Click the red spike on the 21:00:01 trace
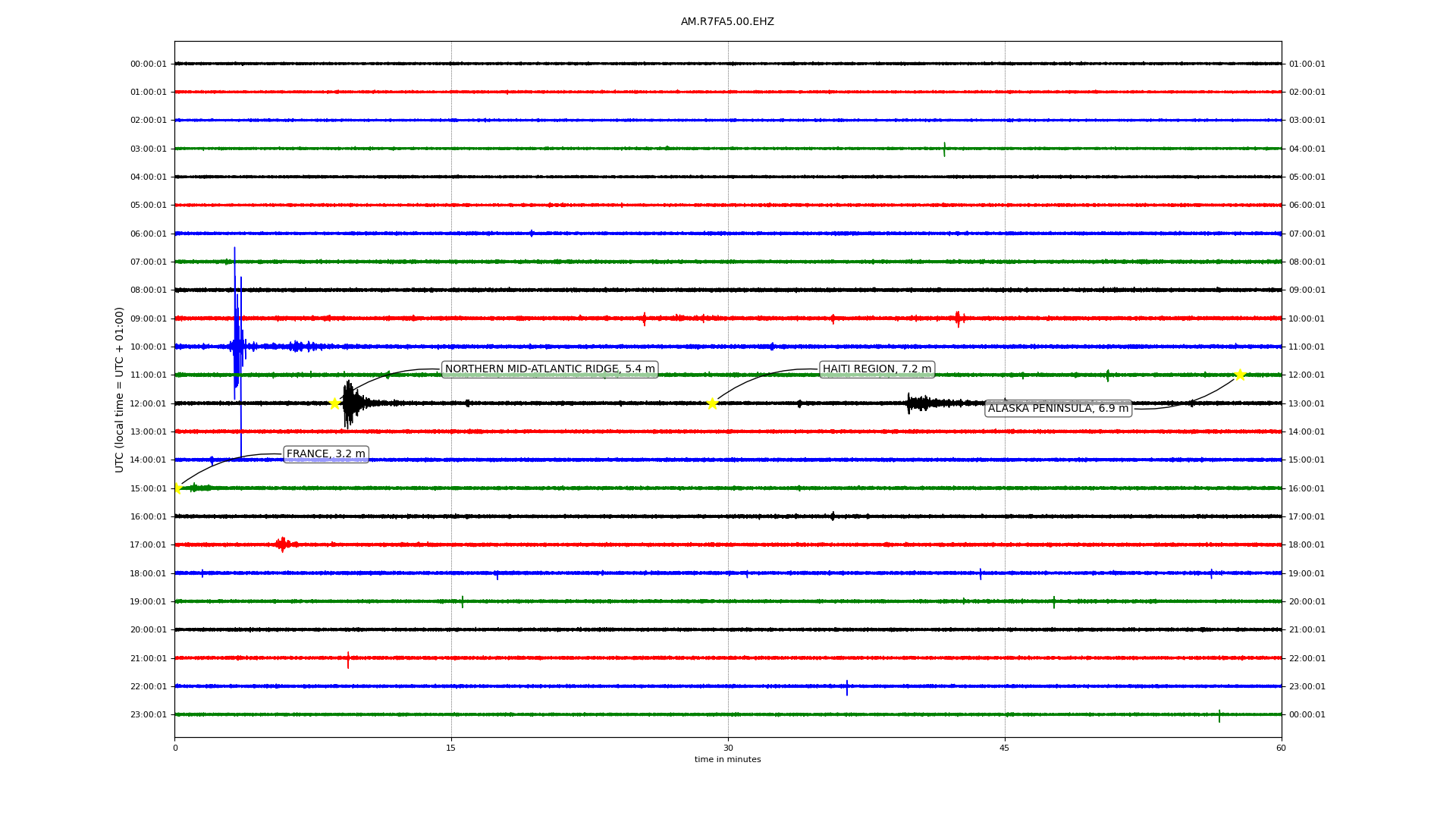 coord(348,659)
